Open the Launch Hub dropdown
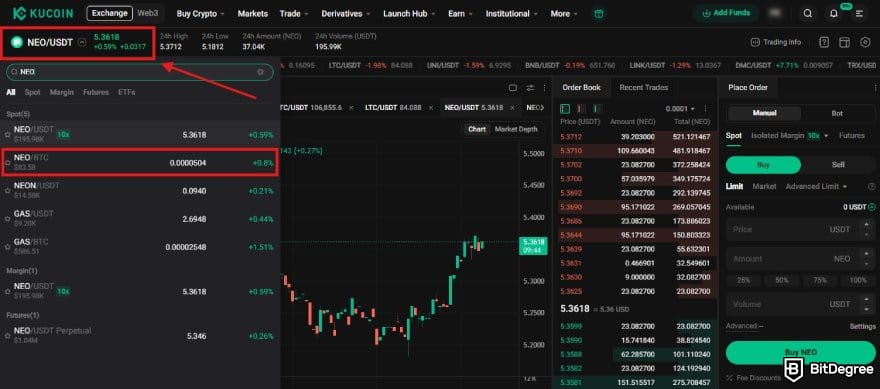Viewport: 880px width, 389px height. tap(410, 13)
